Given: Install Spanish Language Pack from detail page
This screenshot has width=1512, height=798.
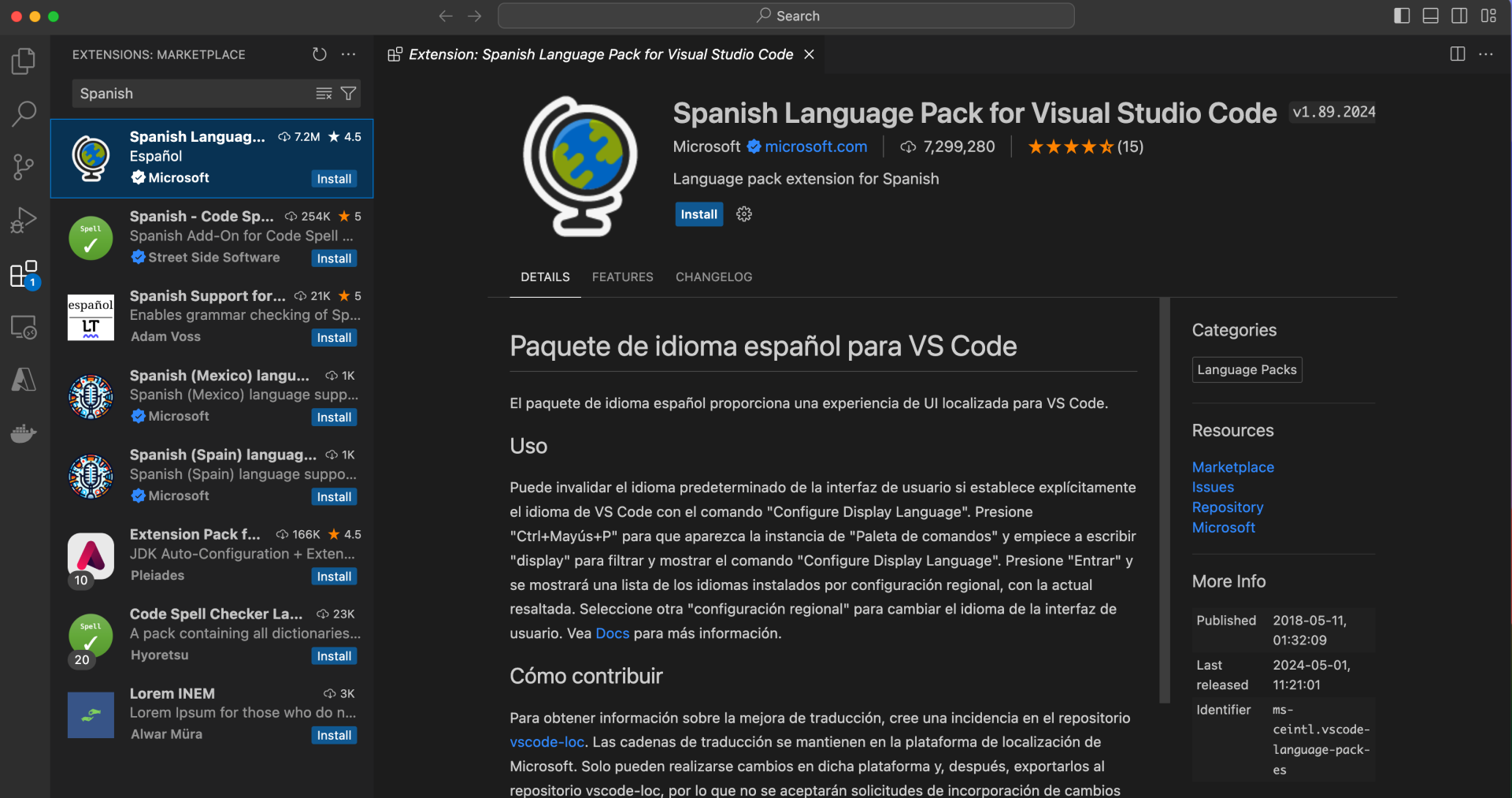Looking at the screenshot, I should click(699, 214).
